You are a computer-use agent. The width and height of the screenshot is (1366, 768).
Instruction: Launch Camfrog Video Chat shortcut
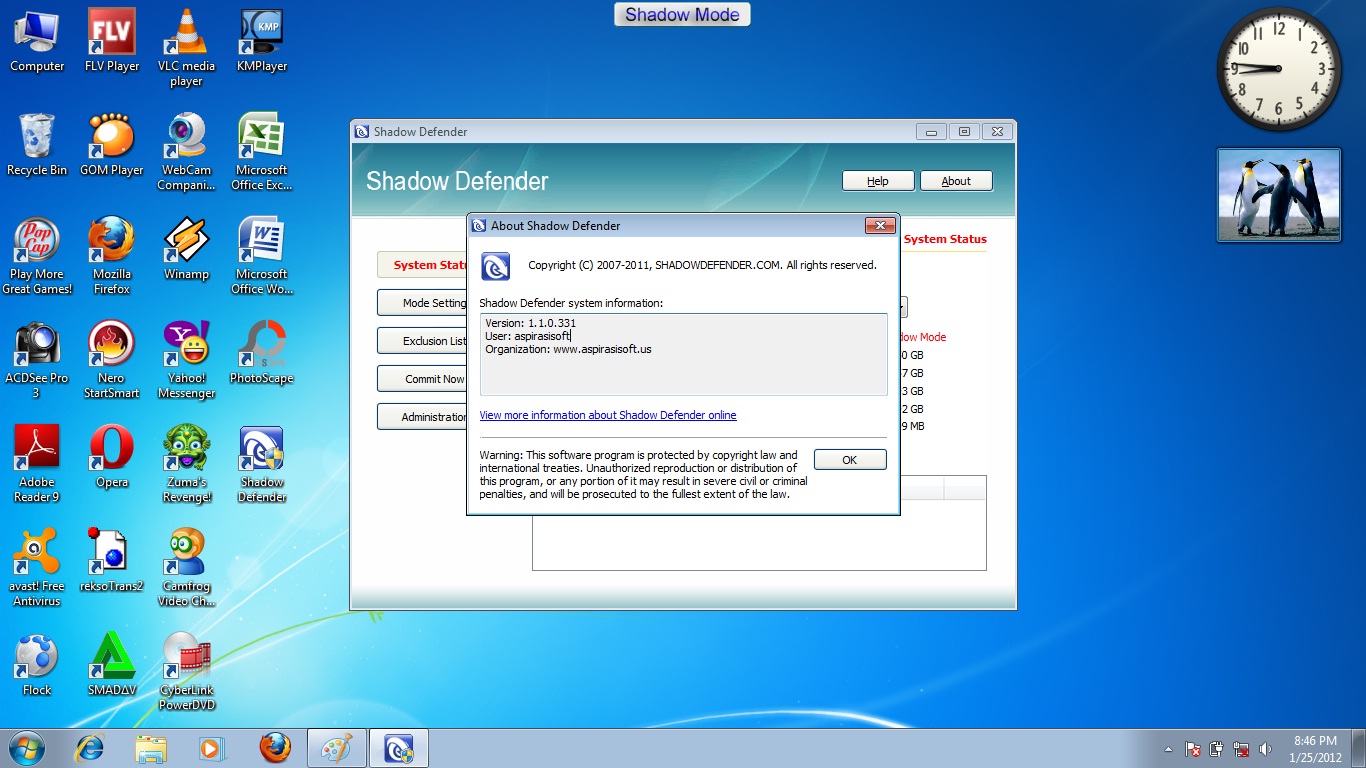tap(186, 568)
